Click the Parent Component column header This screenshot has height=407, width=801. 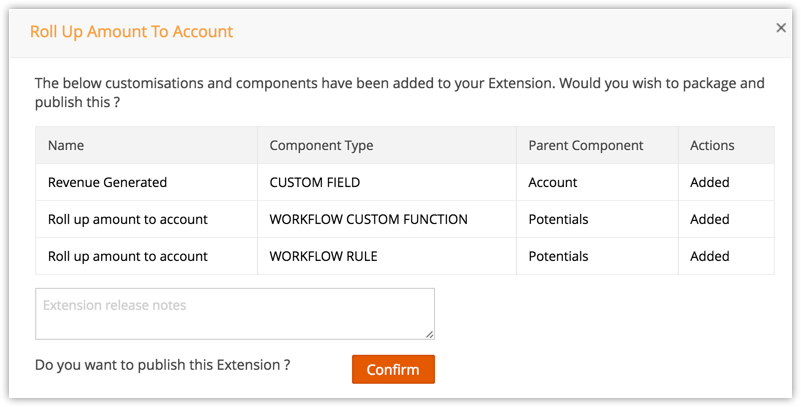pyautogui.click(x=586, y=145)
